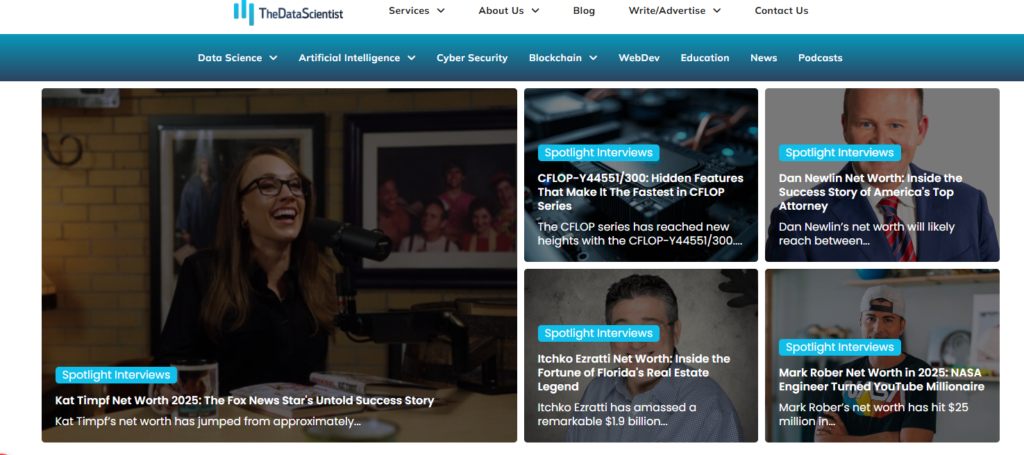Open the Blockchain dropdown chevron
This screenshot has width=1024, height=455.
593,58
